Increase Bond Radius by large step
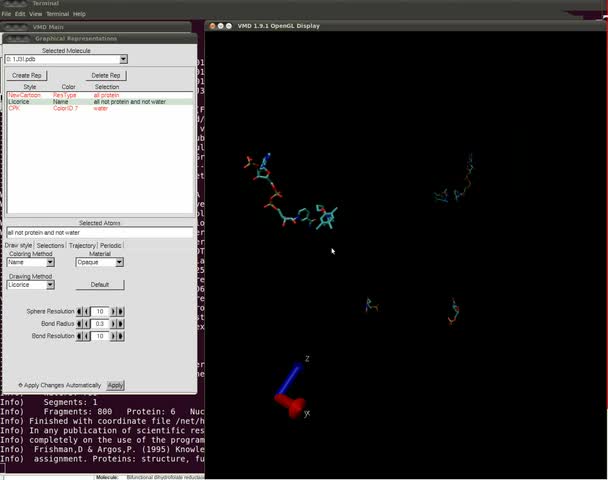 click(x=120, y=324)
